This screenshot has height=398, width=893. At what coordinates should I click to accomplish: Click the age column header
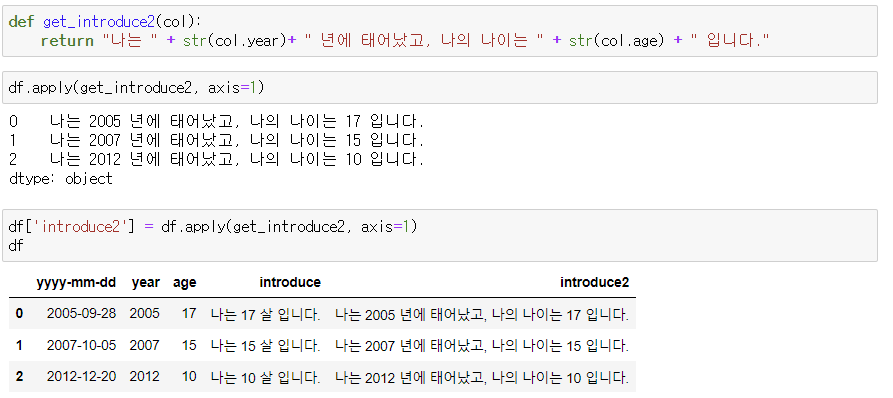[x=185, y=283]
